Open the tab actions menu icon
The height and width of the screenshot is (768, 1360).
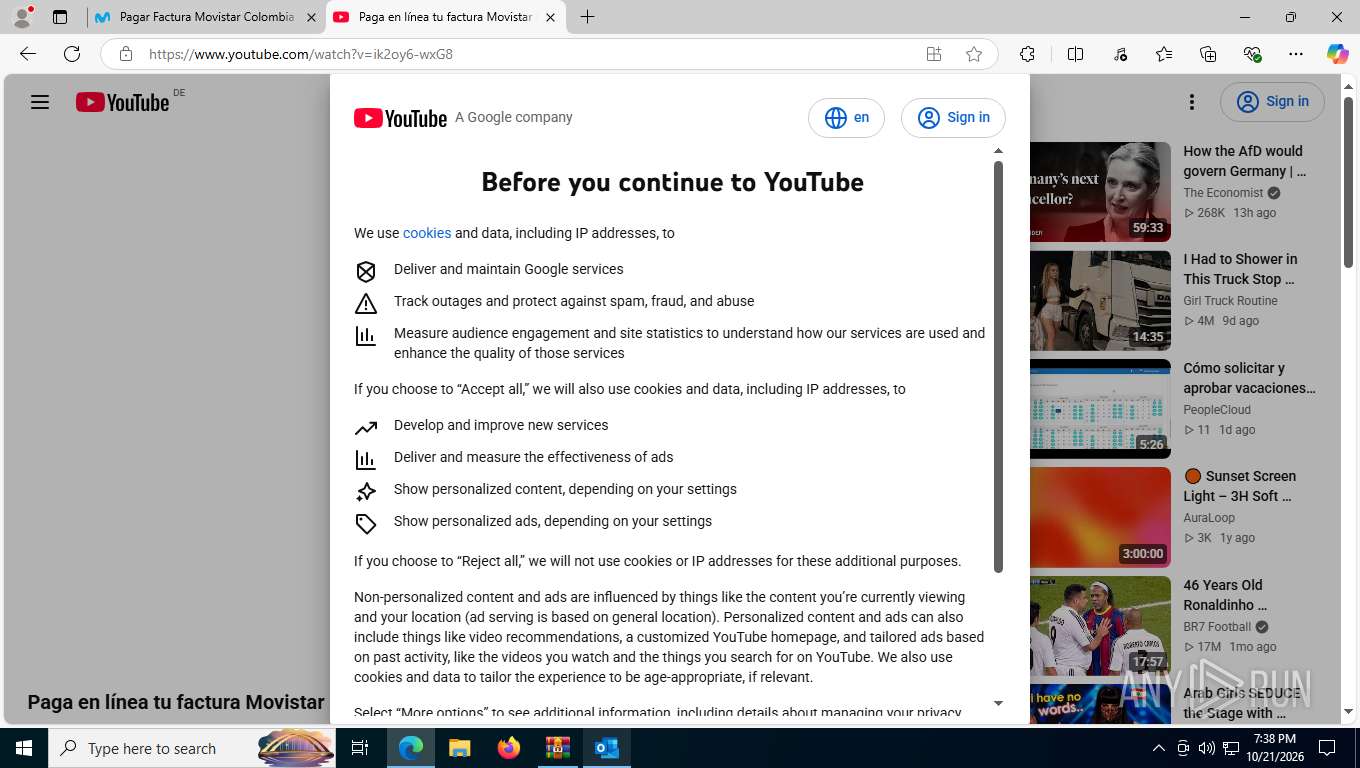pos(60,17)
